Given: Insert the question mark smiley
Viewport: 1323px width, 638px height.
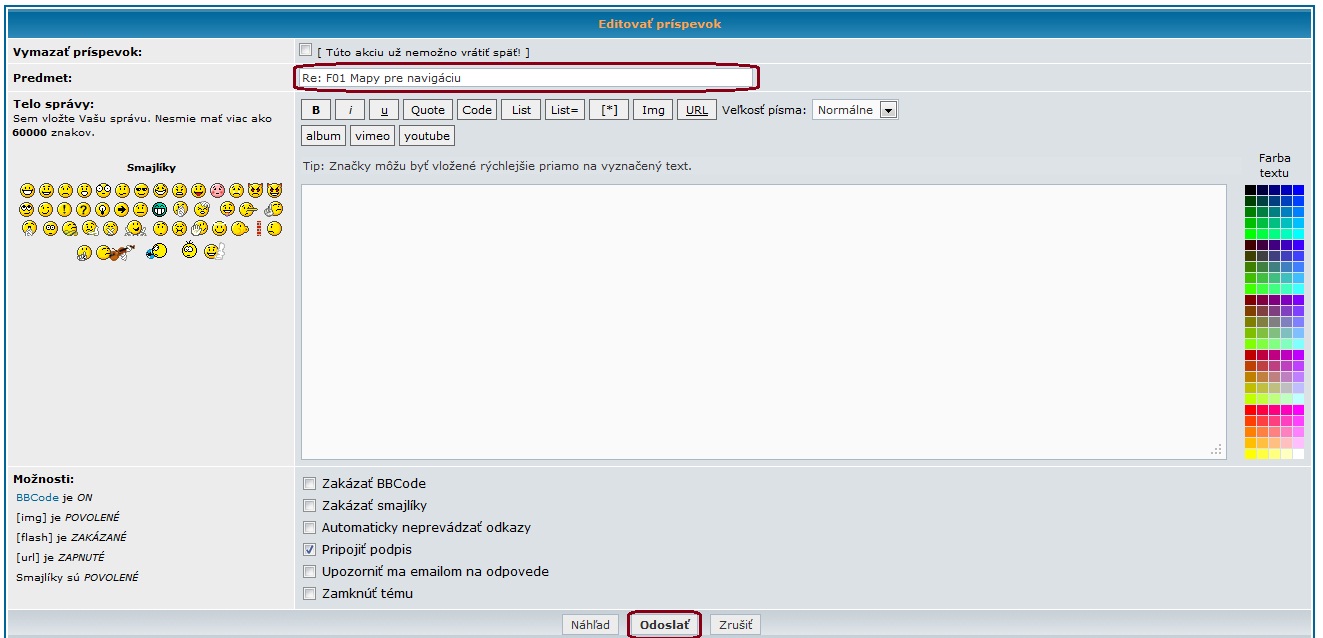Looking at the screenshot, I should (83, 210).
